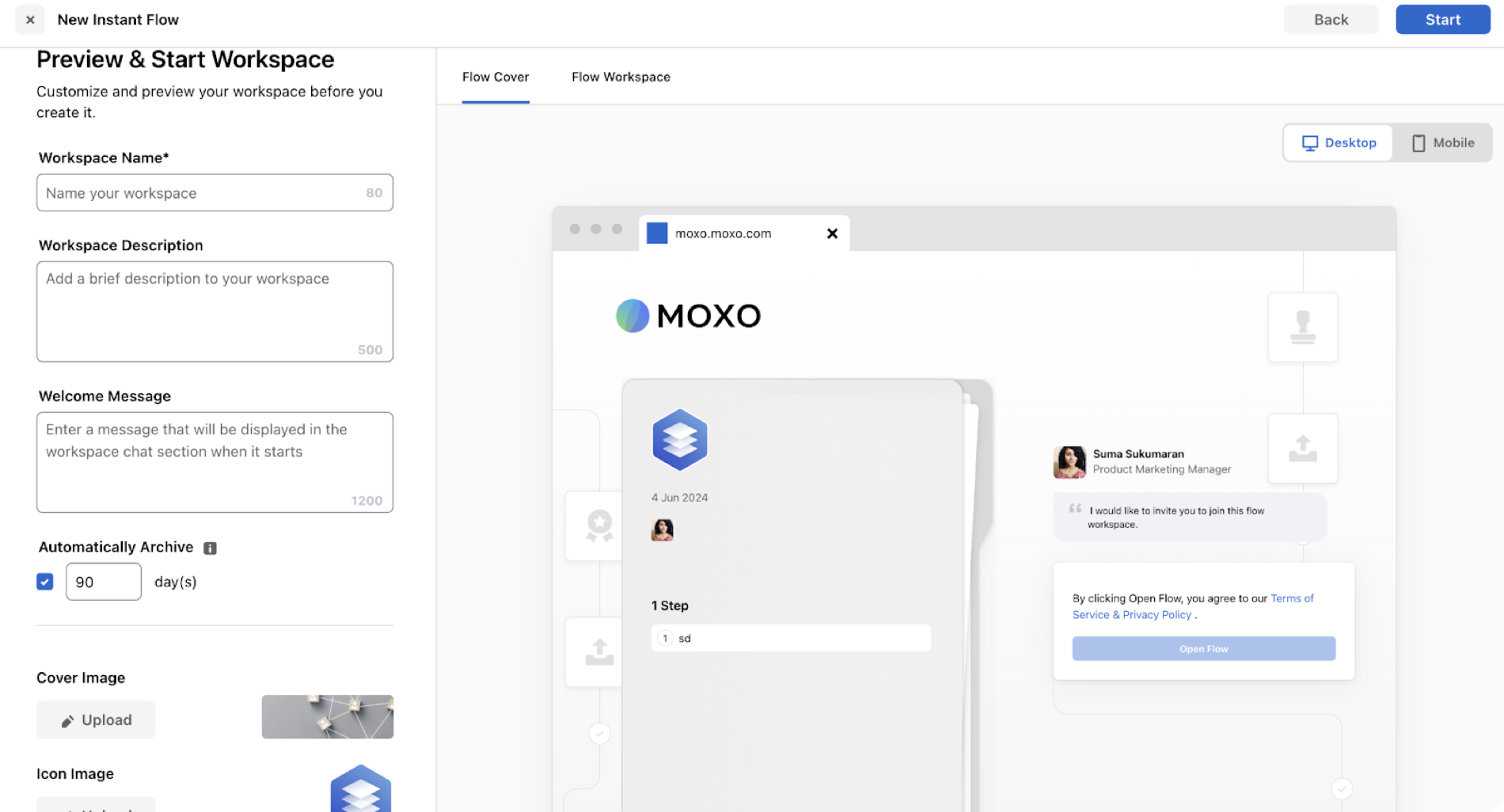Image resolution: width=1504 pixels, height=812 pixels.
Task: Click the upload icon tile beside Suma Sukumaran
Action: coord(1302,448)
